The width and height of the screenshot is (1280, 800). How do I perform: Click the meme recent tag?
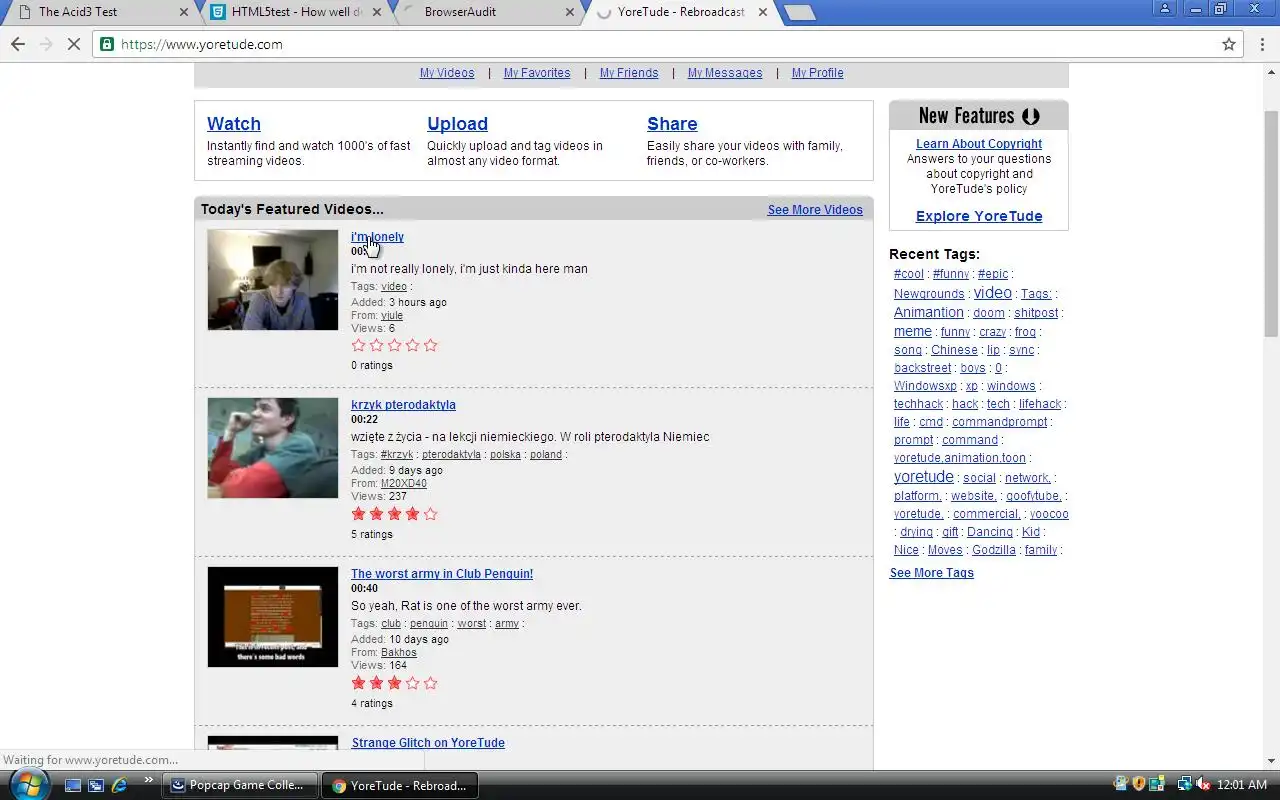(913, 331)
